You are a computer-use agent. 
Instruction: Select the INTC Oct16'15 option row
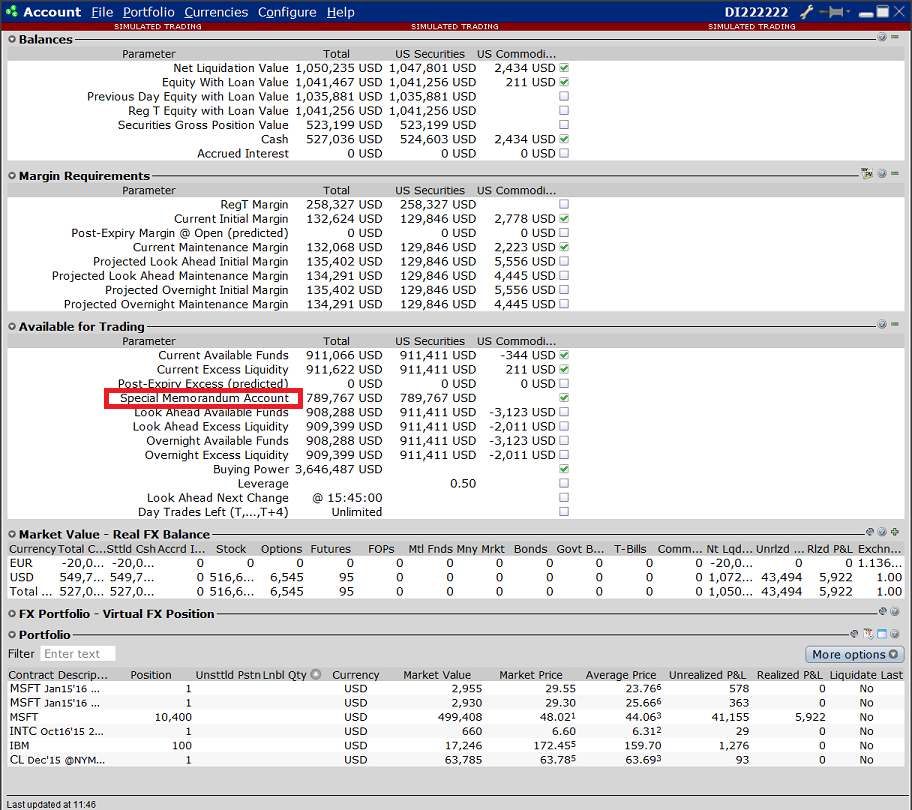click(x=456, y=732)
